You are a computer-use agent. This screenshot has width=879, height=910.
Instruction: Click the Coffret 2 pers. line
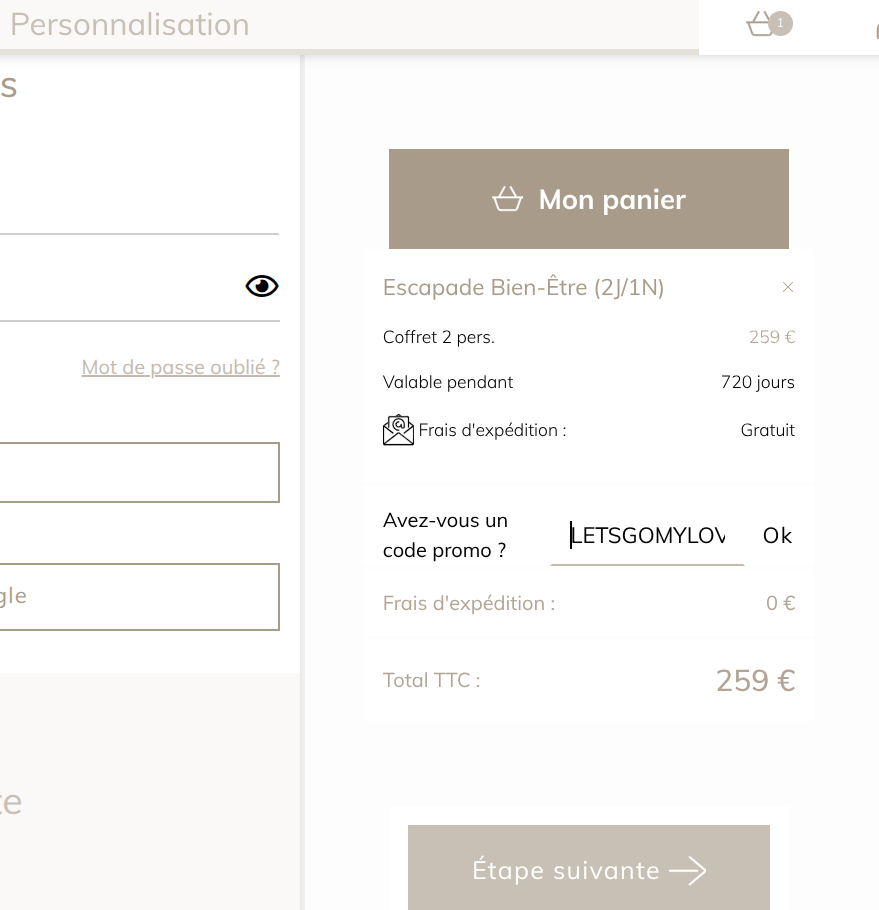[x=439, y=337]
